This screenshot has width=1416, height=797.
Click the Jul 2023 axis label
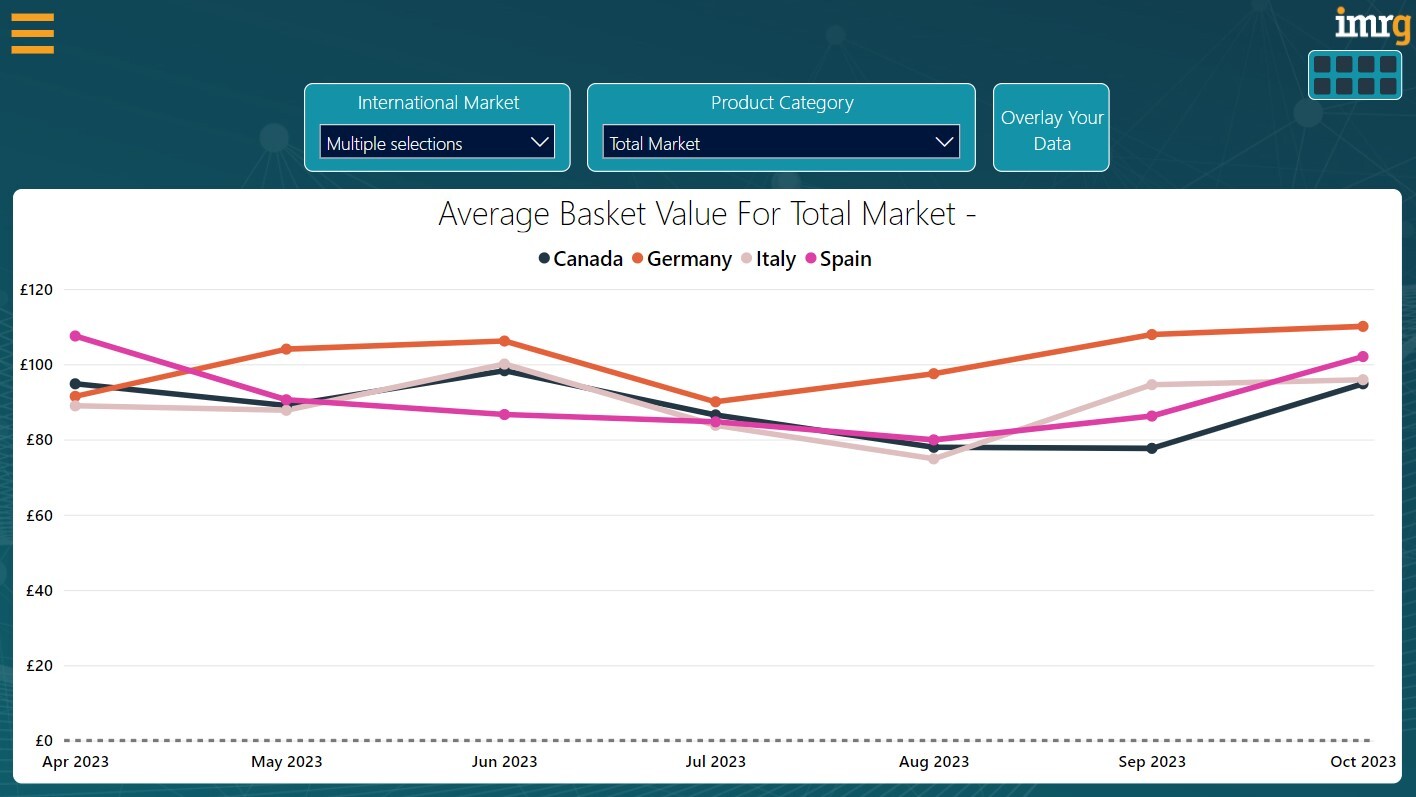716,761
